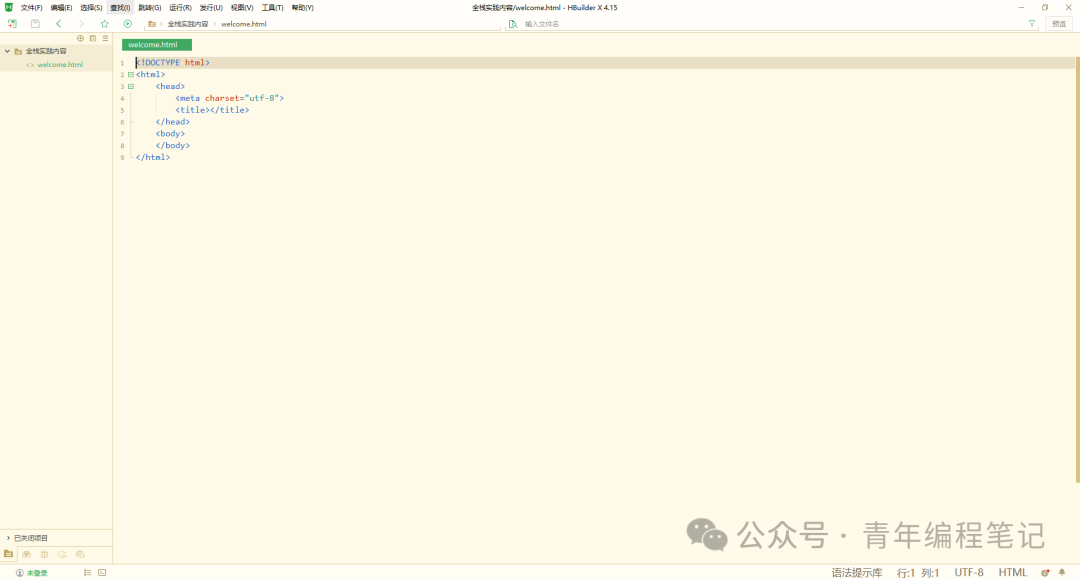Open the 编辑(E) menu
The image size is (1080, 579).
[61, 8]
